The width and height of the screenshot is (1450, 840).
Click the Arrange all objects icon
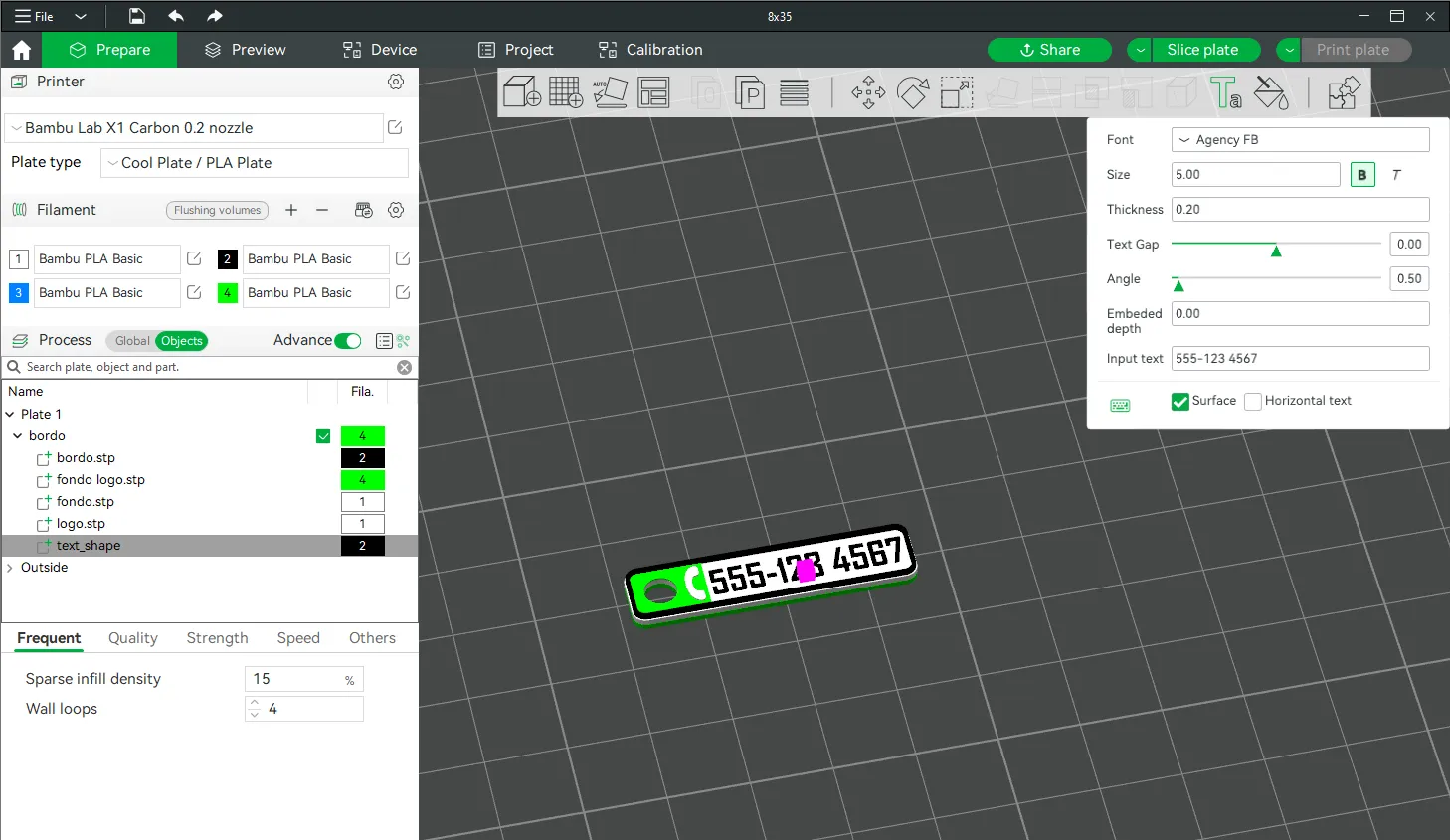coord(653,92)
